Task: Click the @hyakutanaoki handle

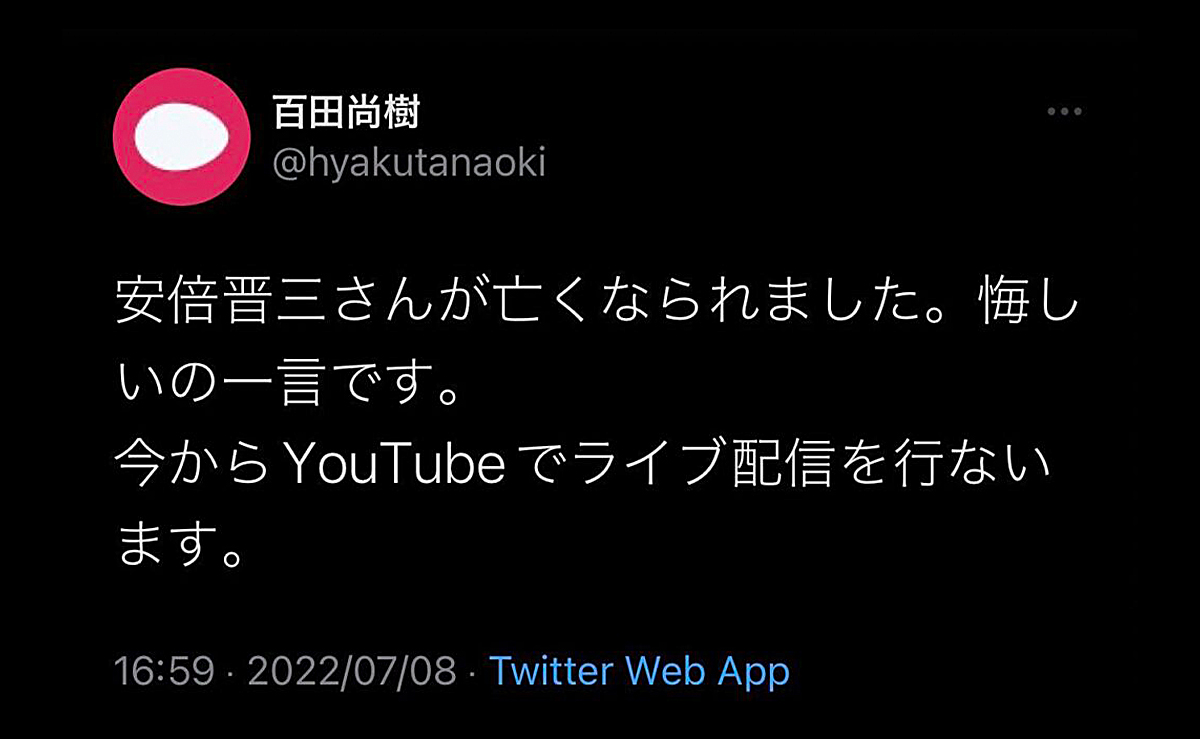Action: (409, 163)
